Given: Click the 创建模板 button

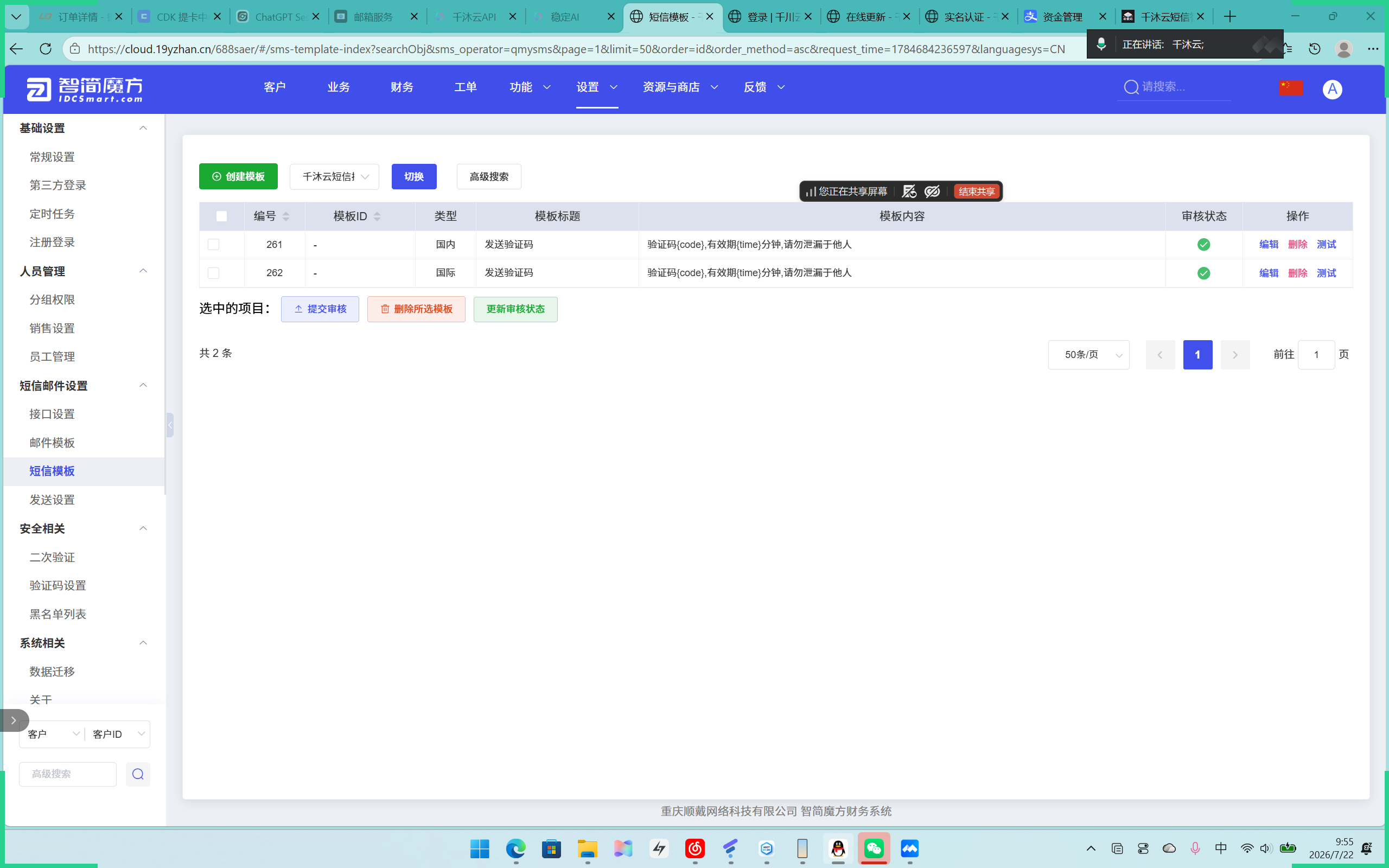Looking at the screenshot, I should coord(238,176).
